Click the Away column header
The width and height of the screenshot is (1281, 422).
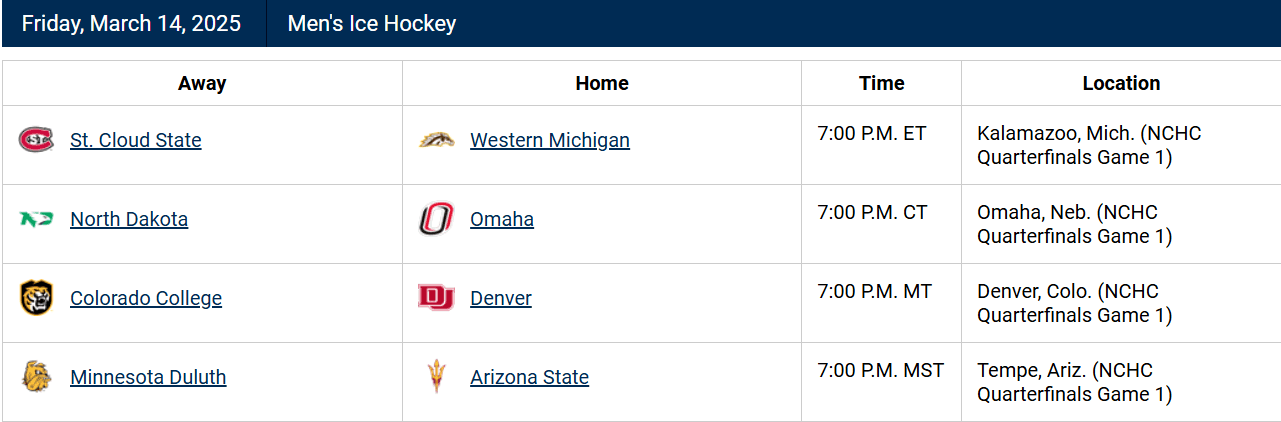(202, 83)
